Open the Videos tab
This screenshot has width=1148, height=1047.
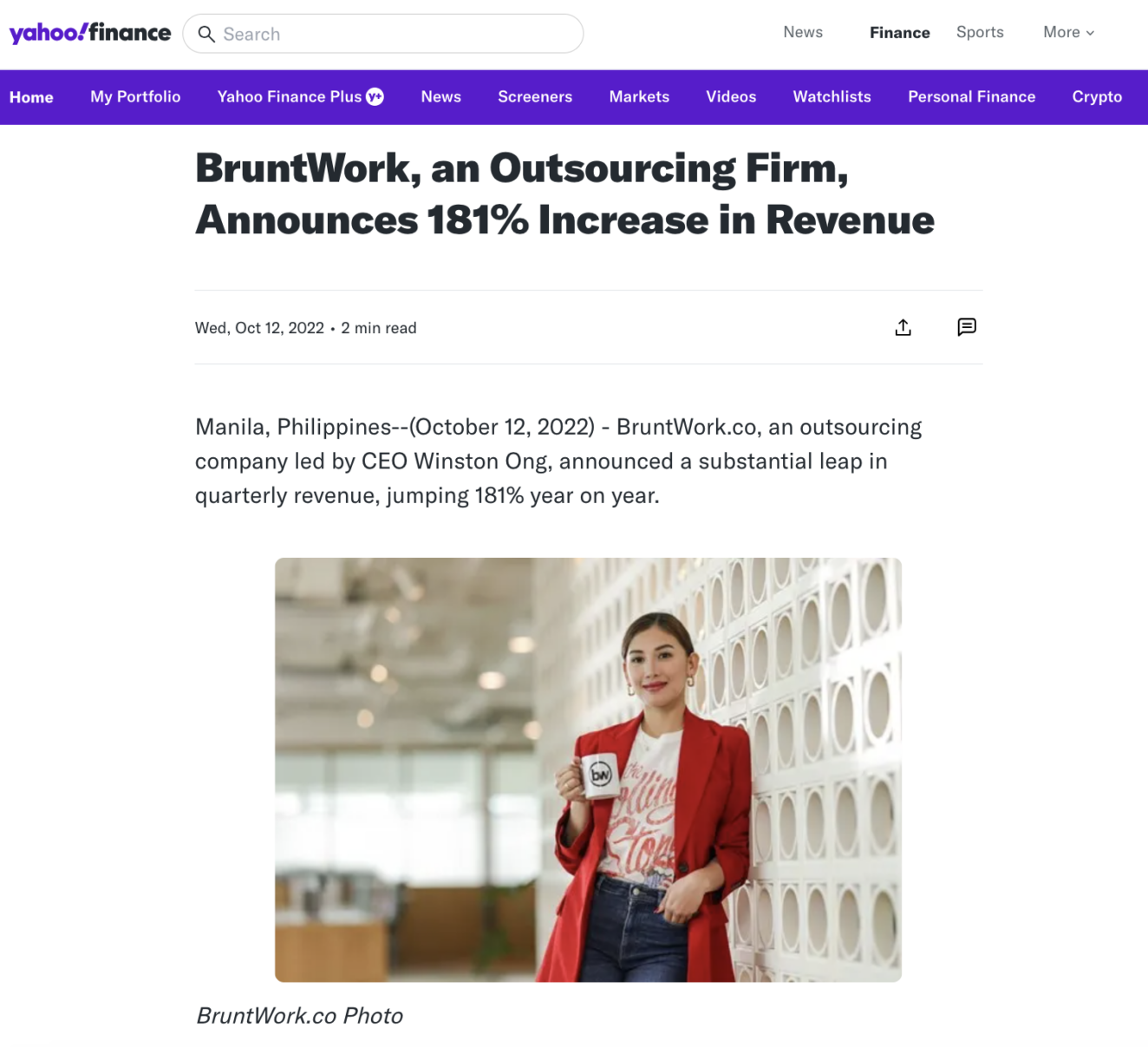731,96
